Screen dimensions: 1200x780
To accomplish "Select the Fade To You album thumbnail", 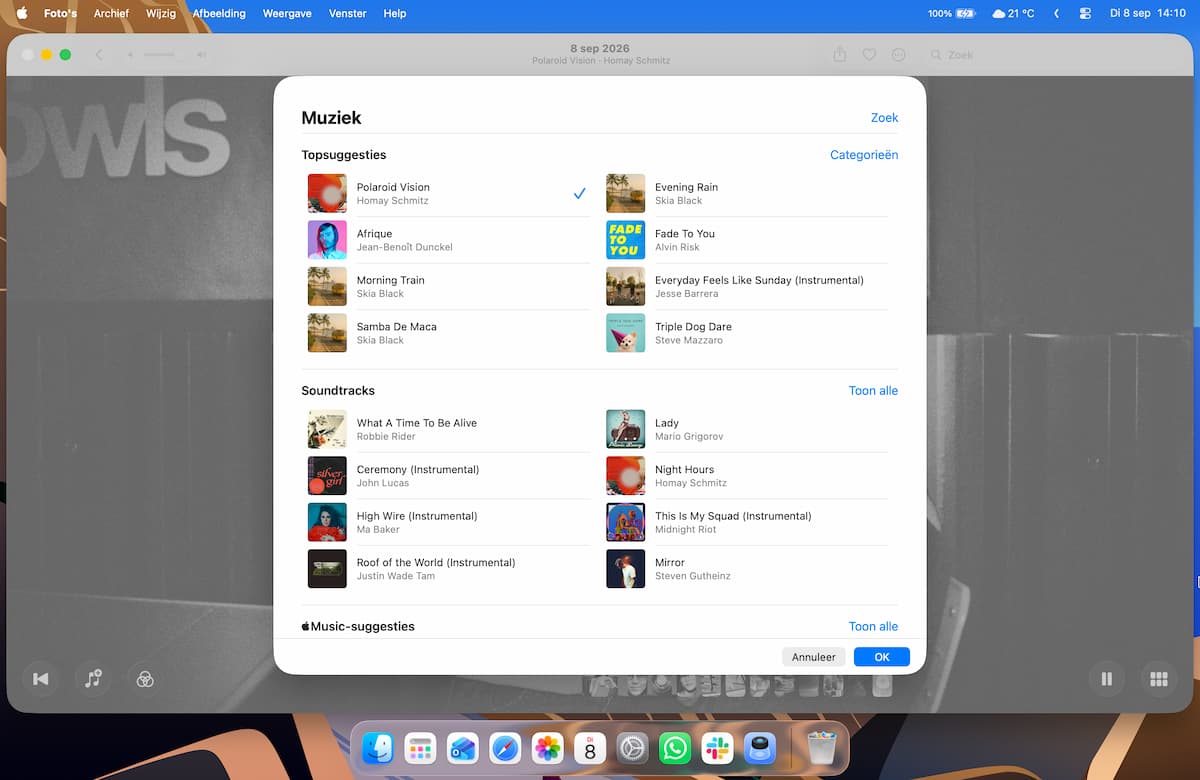I will point(625,240).
